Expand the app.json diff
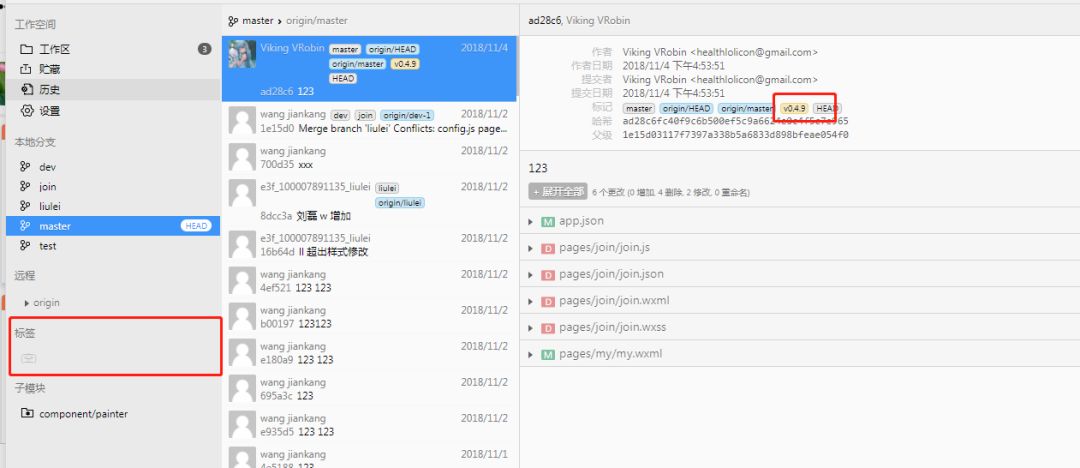1080x468 pixels. [530, 221]
